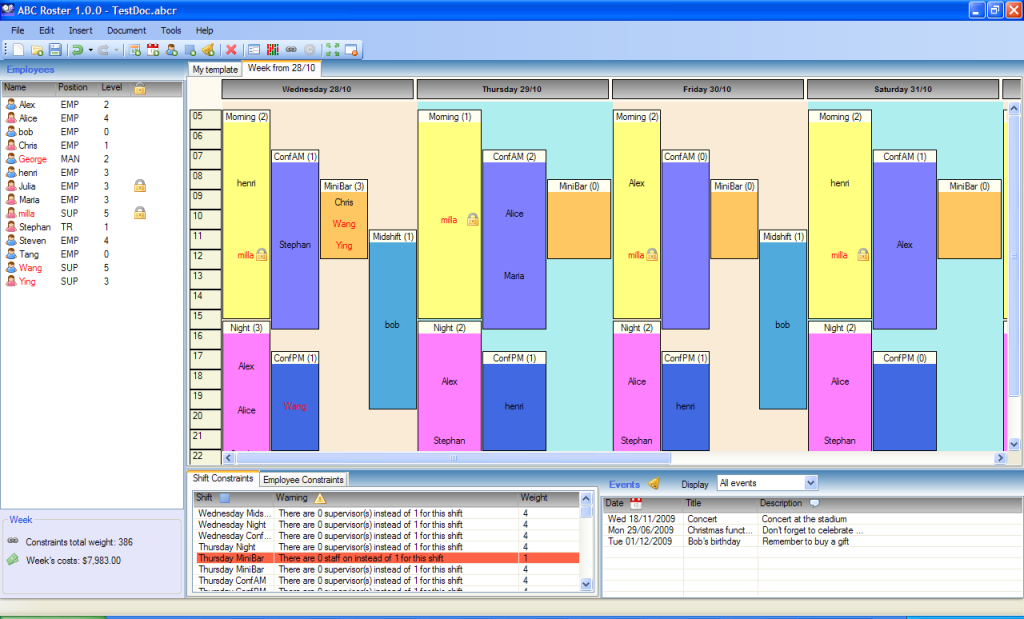1024x619 pixels.
Task: Click the add event bell icon
Action: click(208, 49)
